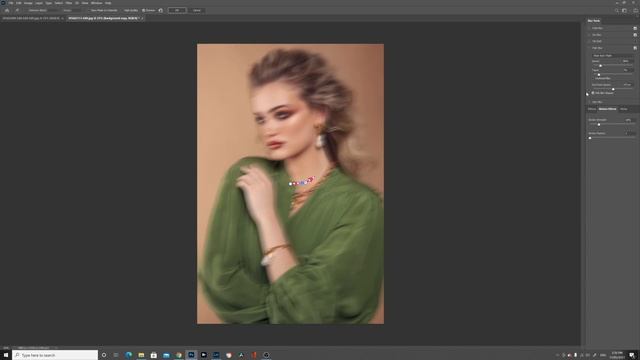640x360 pixels.
Task: Open the workspace switcher icon
Action: (x=624, y=11)
